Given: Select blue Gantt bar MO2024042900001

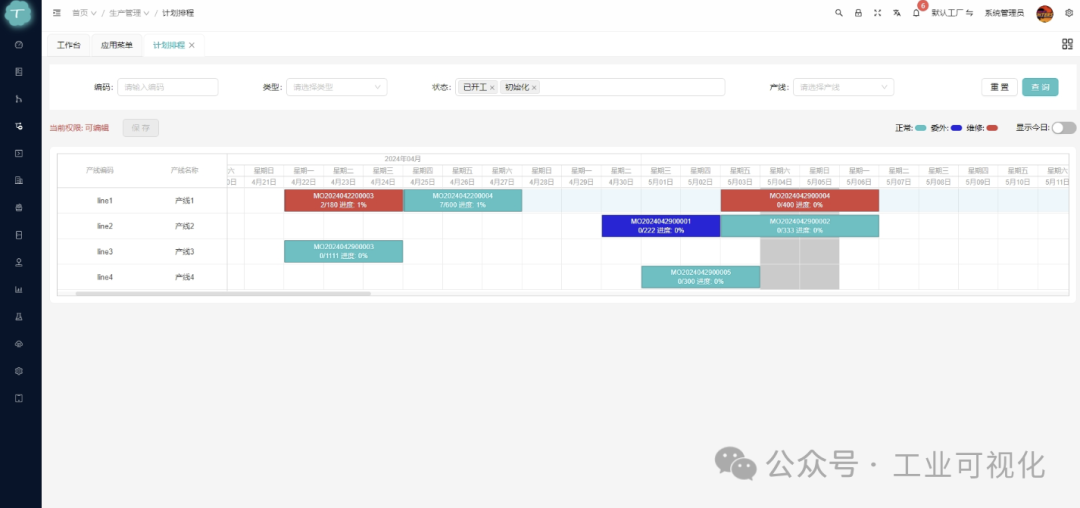Looking at the screenshot, I should coord(661,226).
